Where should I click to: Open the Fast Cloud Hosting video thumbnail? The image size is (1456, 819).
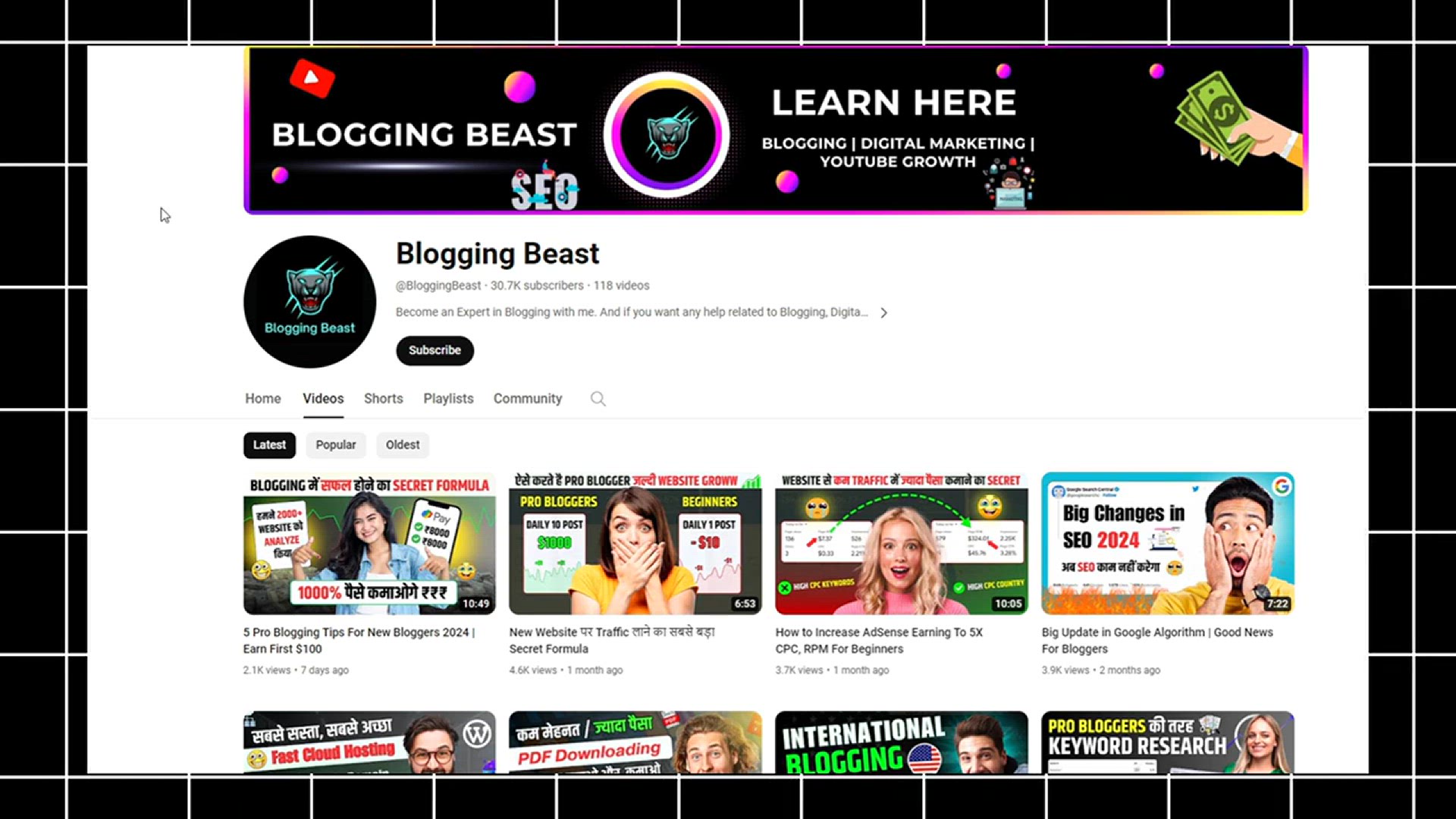pyautogui.click(x=369, y=742)
